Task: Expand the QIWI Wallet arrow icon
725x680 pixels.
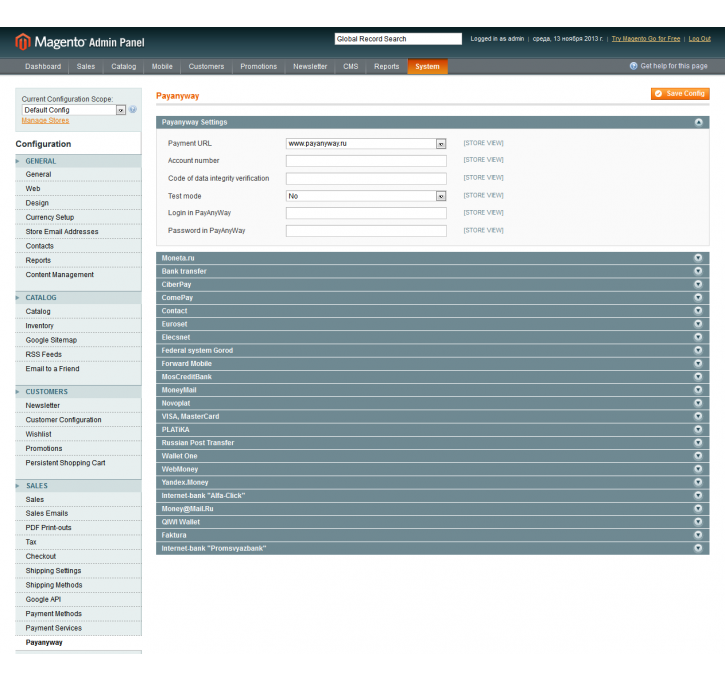Action: tap(698, 521)
